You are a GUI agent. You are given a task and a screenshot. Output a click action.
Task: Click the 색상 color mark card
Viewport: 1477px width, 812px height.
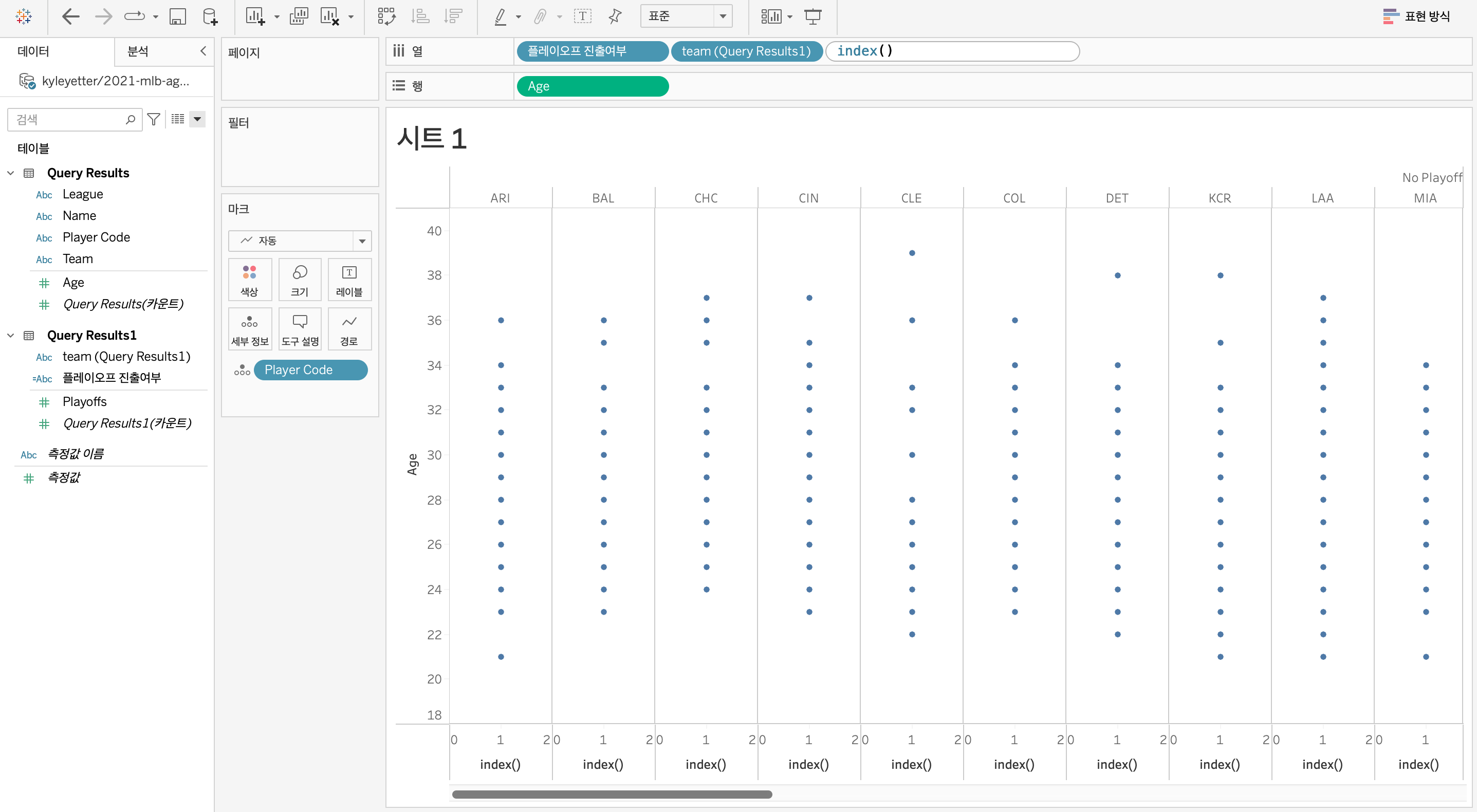tap(249, 280)
